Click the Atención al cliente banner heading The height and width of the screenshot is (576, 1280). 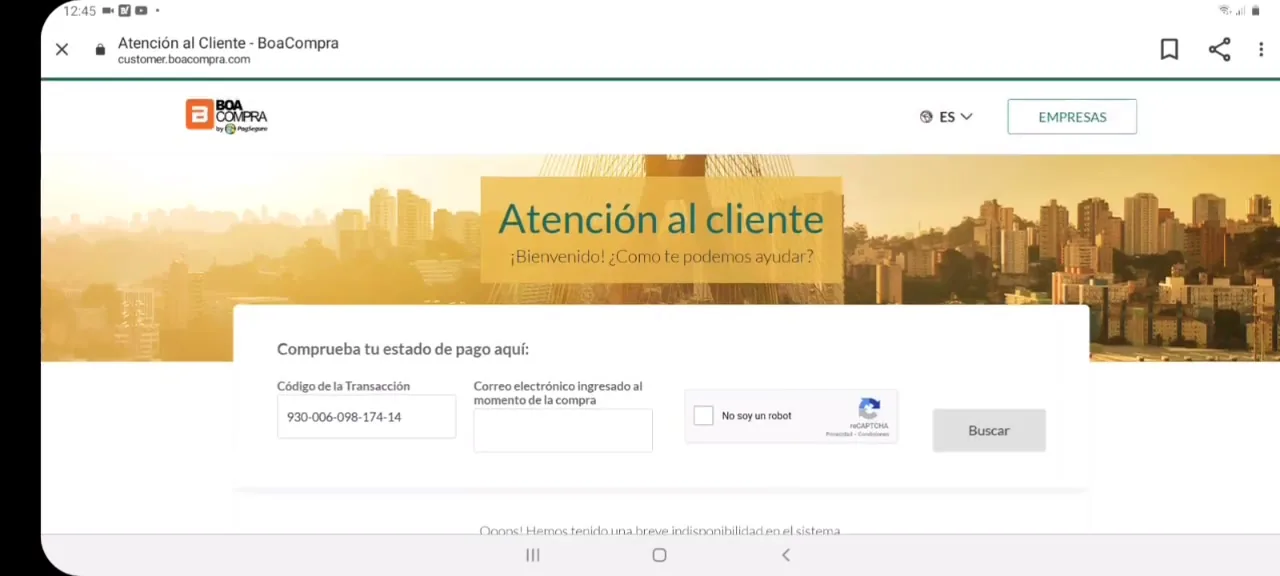click(x=661, y=219)
